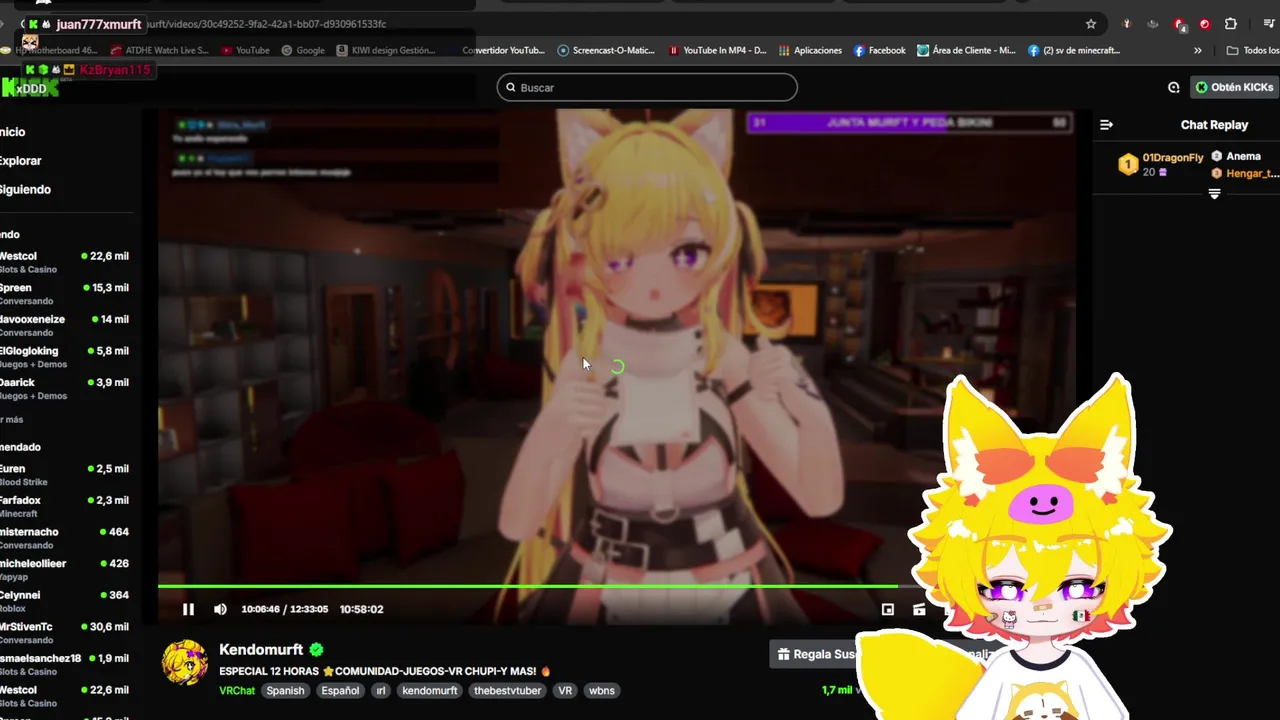1280x720 pixels.
Task: Open ElGlogloking channel in sidebar
Action: [x=65, y=357]
